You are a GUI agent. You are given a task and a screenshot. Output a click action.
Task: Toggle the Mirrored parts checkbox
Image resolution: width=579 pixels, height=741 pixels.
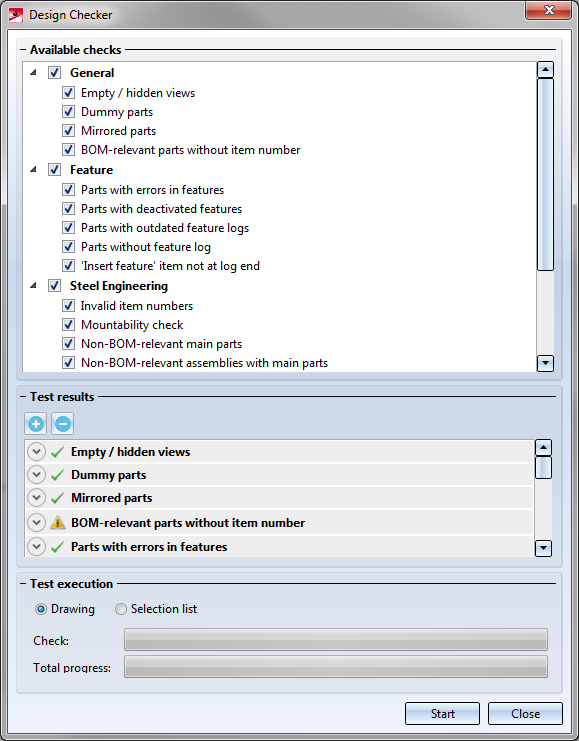[x=69, y=130]
